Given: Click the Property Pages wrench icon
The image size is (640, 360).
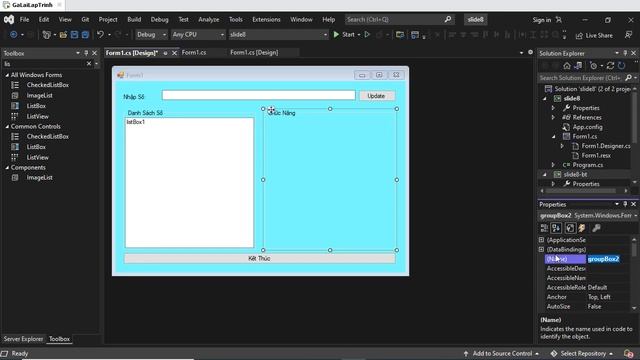Looking at the screenshot, I should (x=596, y=228).
